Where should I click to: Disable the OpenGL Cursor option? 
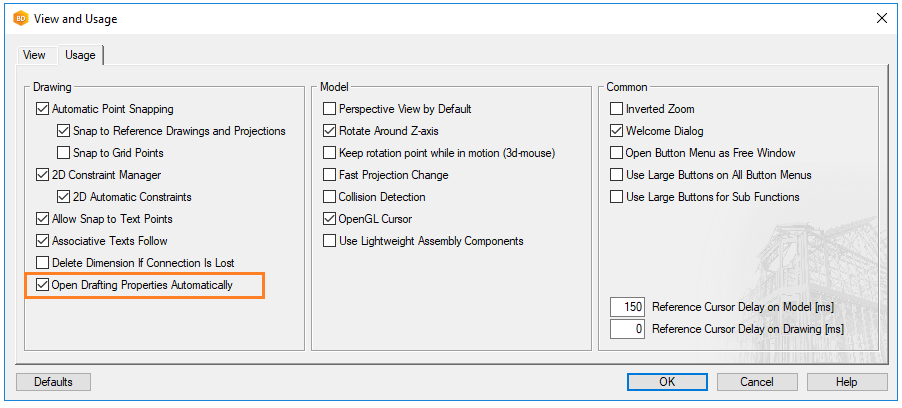(330, 219)
